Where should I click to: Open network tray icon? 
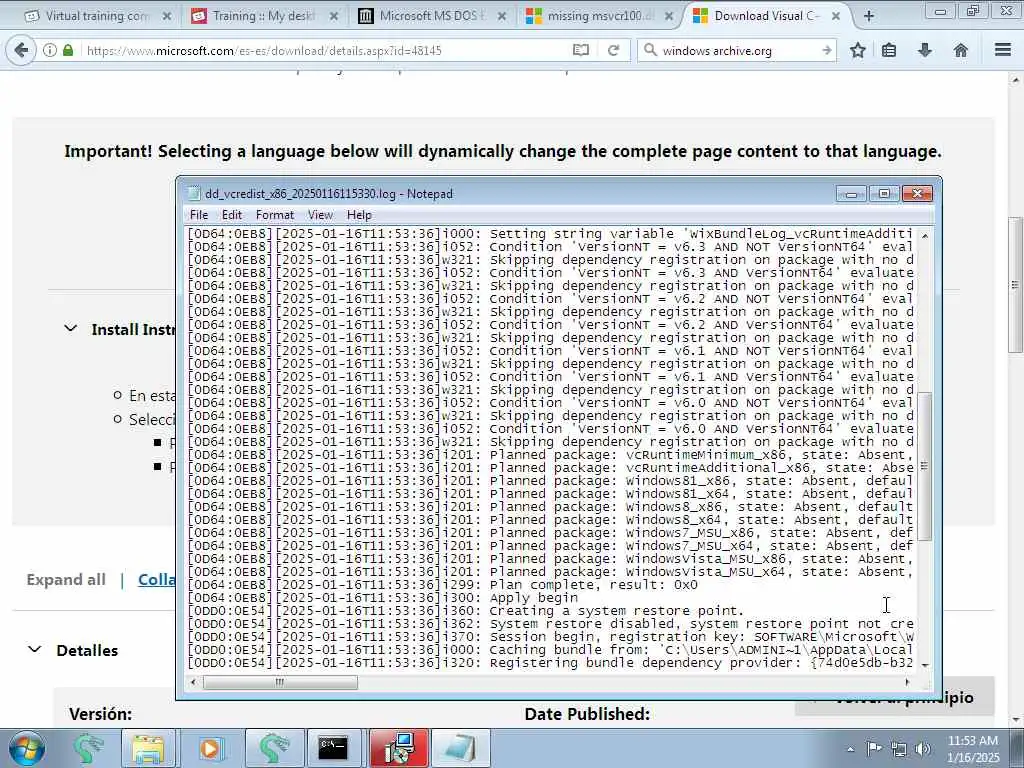tap(899, 749)
